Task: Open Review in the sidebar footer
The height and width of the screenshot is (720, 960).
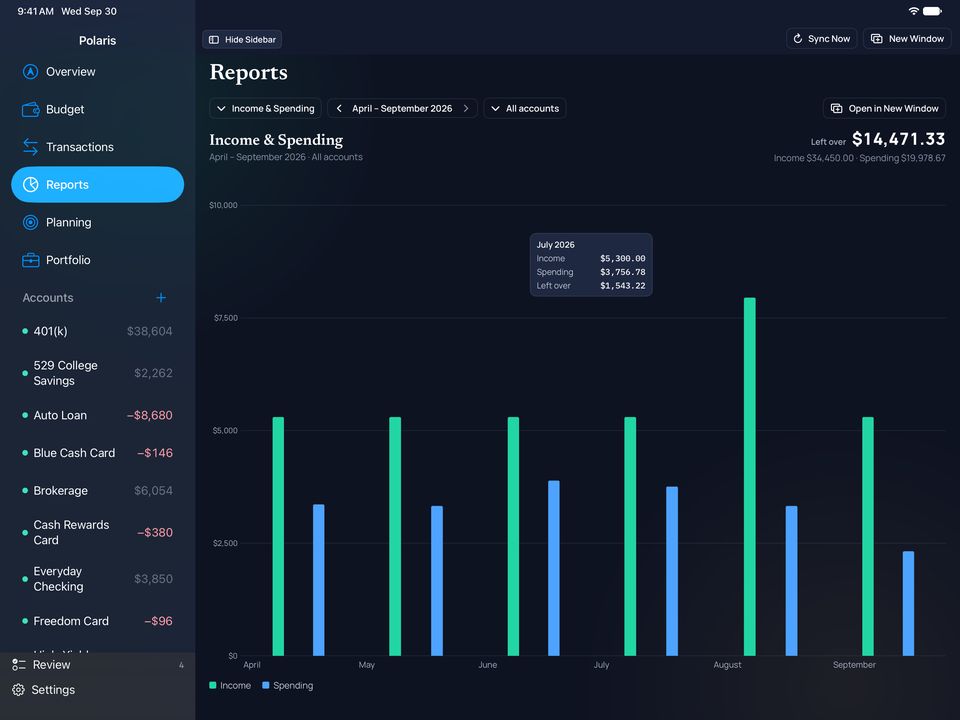Action: [x=97, y=665]
